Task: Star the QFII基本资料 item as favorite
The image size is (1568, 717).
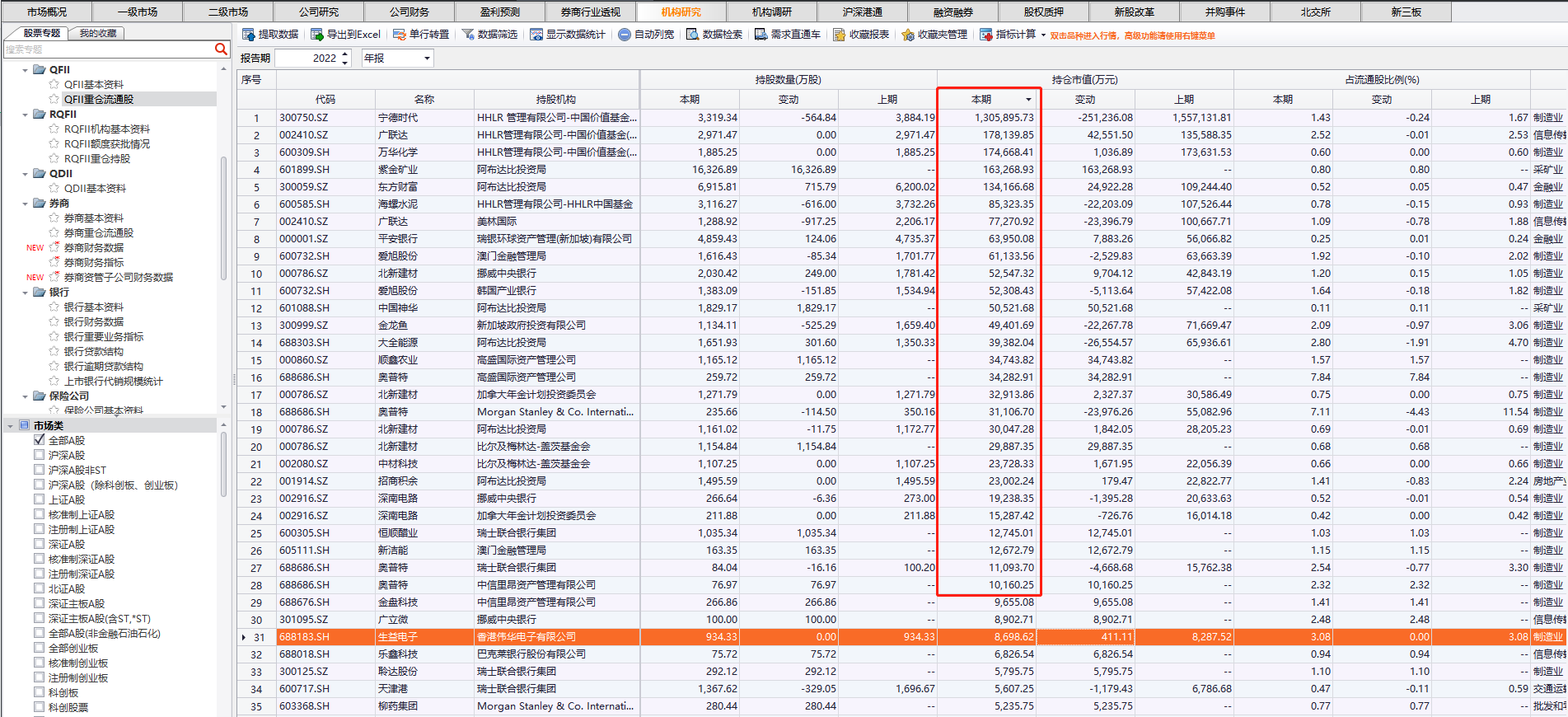Action: point(54,85)
